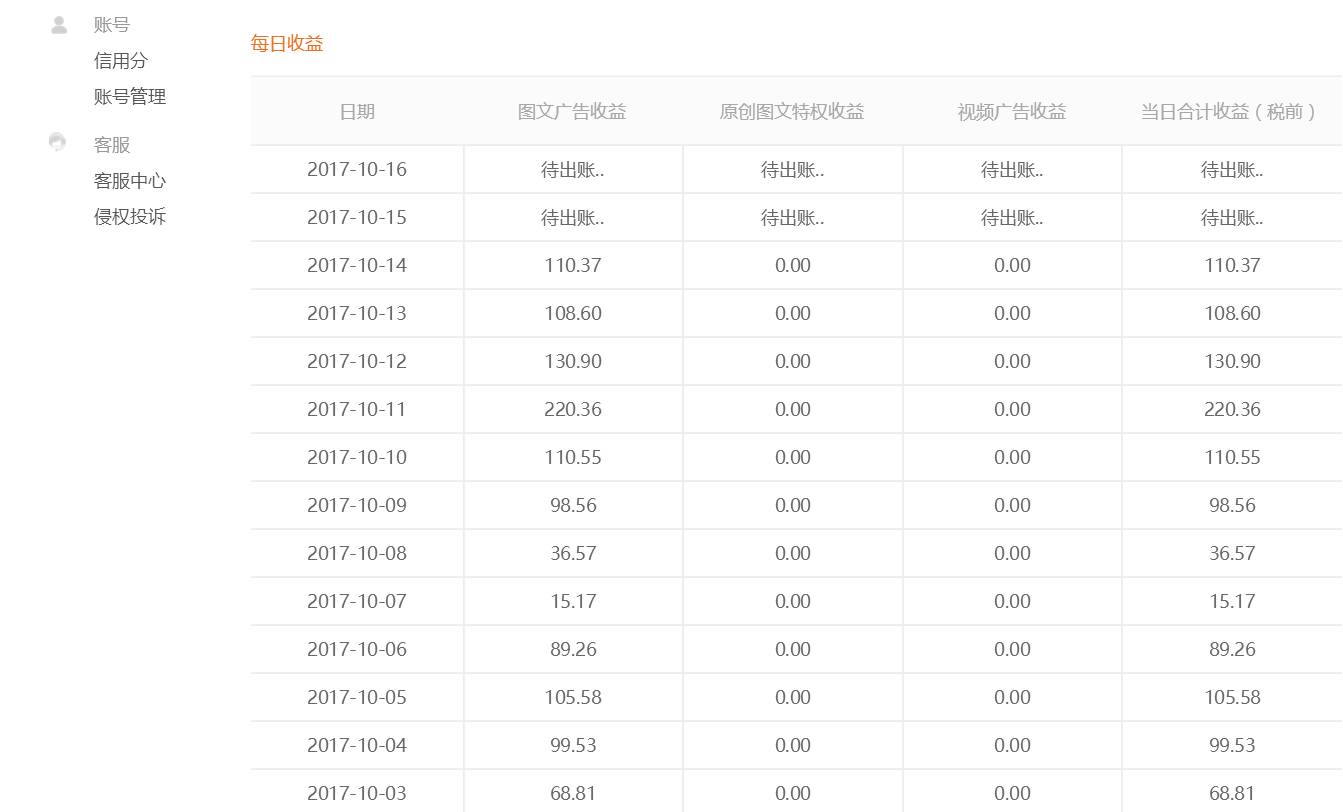Screen dimensions: 1343x812
Task: Open 账号管理 settings
Action: point(129,96)
